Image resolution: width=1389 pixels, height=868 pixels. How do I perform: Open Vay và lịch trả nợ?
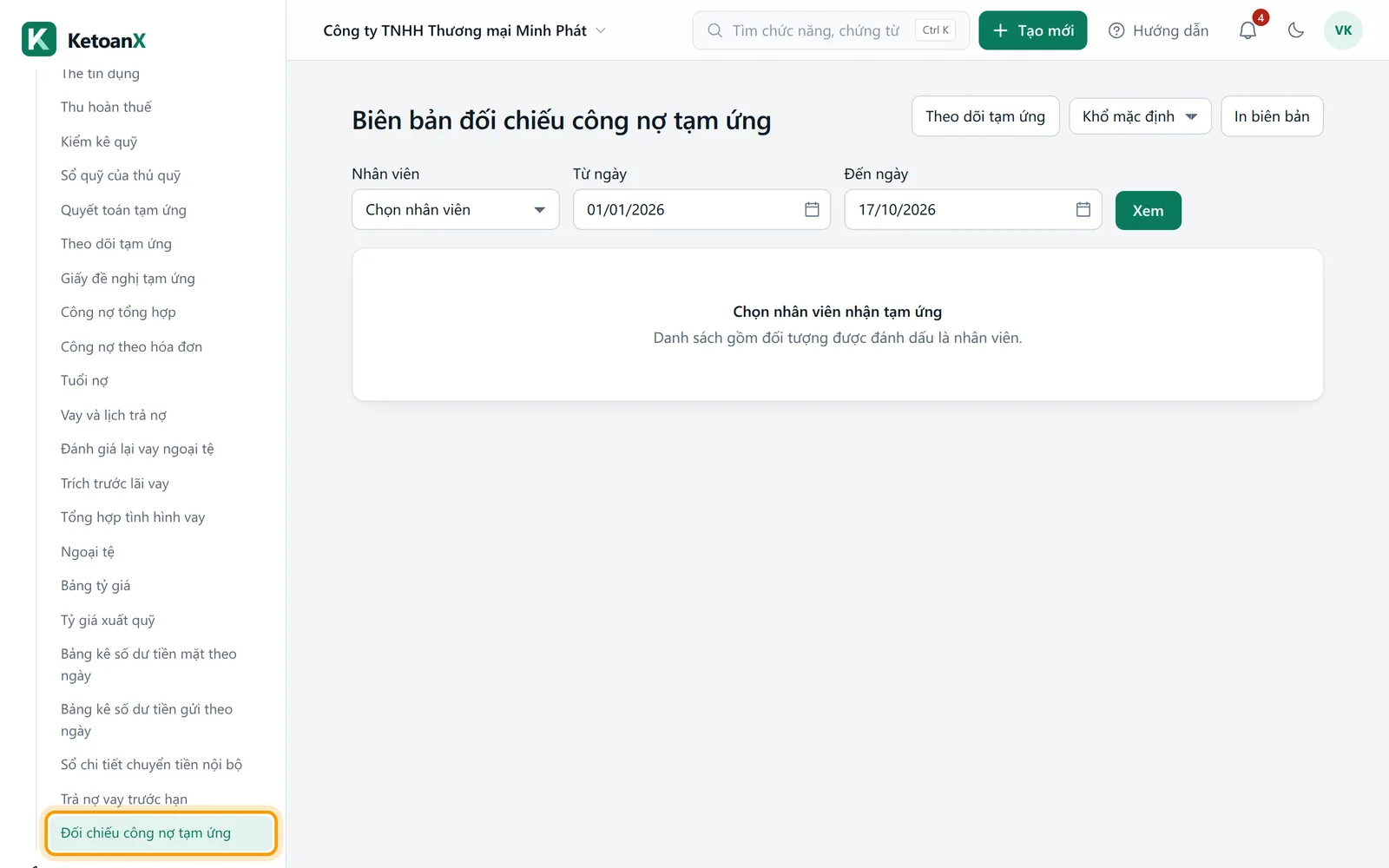pyautogui.click(x=114, y=415)
